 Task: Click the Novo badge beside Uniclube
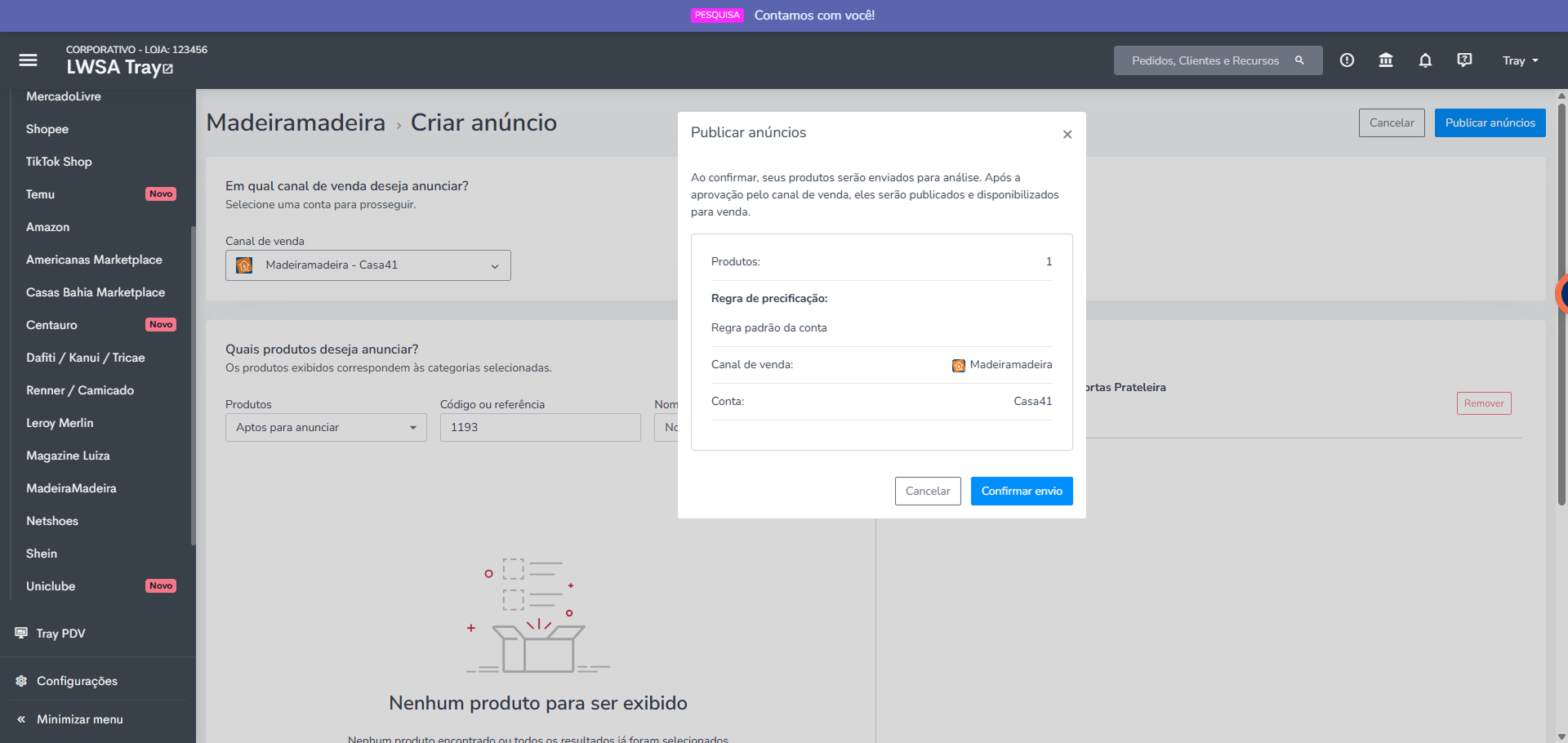[x=161, y=585]
